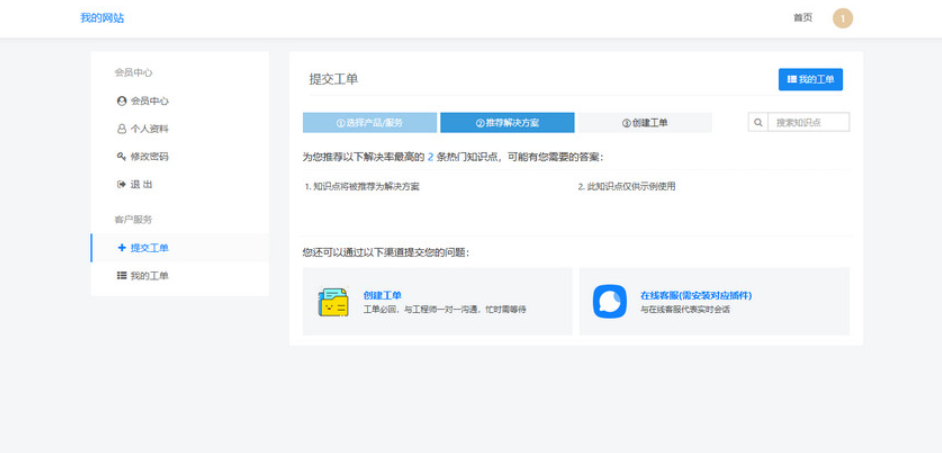Viewport: 942px width, 453px height.
Task: Open the 我的工单 blue button
Action: pos(810,79)
